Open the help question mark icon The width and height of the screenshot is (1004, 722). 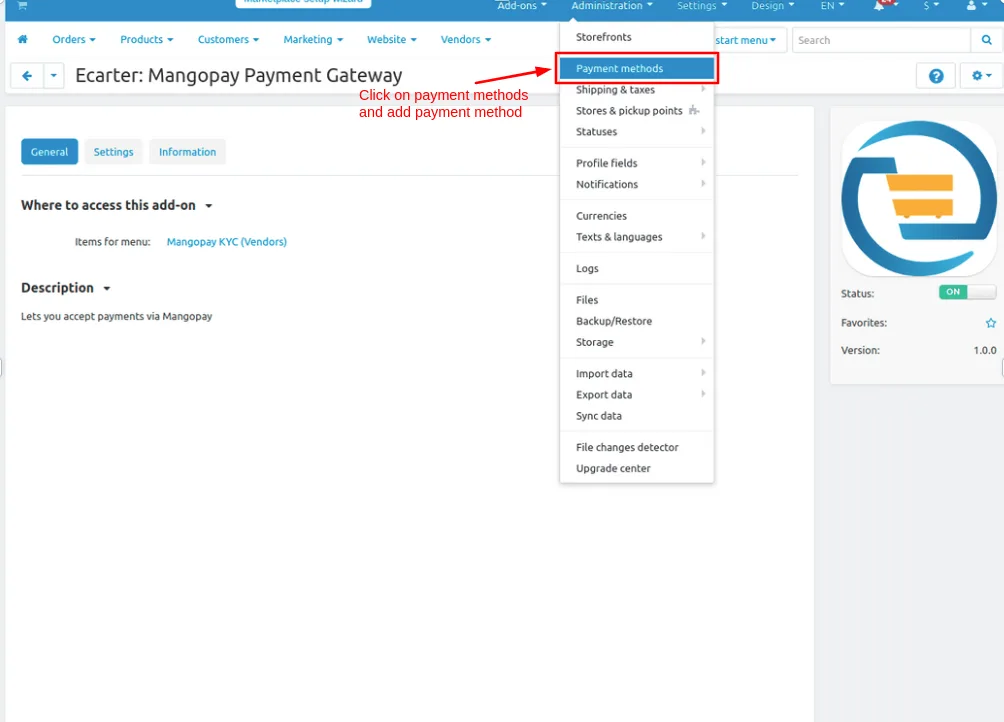935,76
